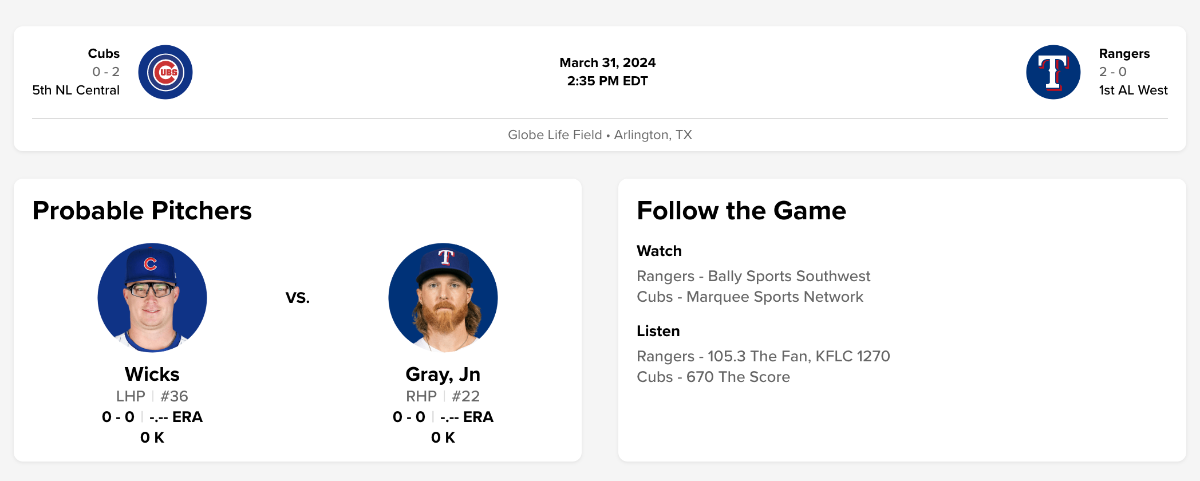Image resolution: width=1200 pixels, height=481 pixels.
Task: Click Rangers Bally Sports Southwest broadcast
Action: (753, 276)
